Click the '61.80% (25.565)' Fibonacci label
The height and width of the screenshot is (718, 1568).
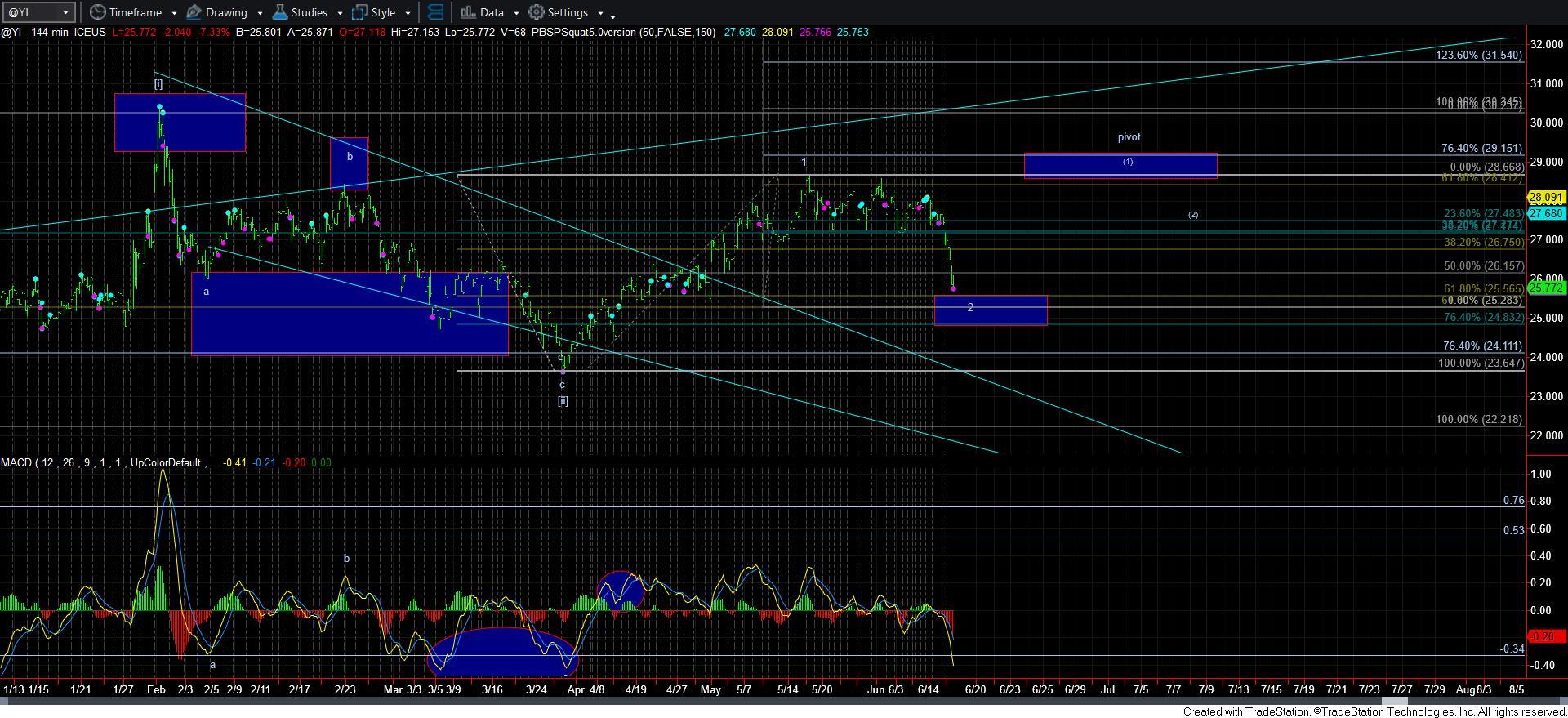1483,289
